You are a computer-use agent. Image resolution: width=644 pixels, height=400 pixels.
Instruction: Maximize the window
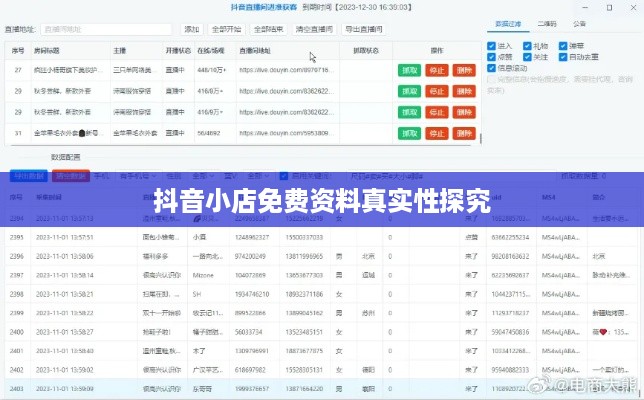point(610,7)
